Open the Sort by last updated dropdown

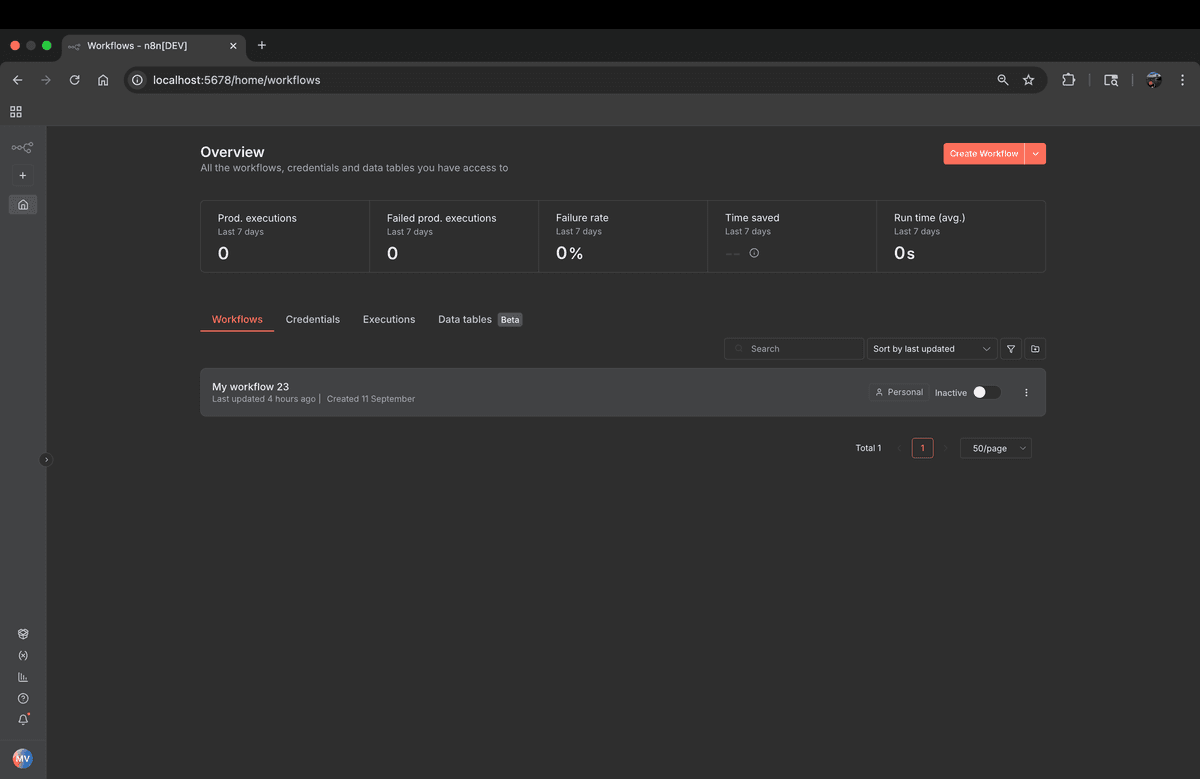tap(930, 349)
